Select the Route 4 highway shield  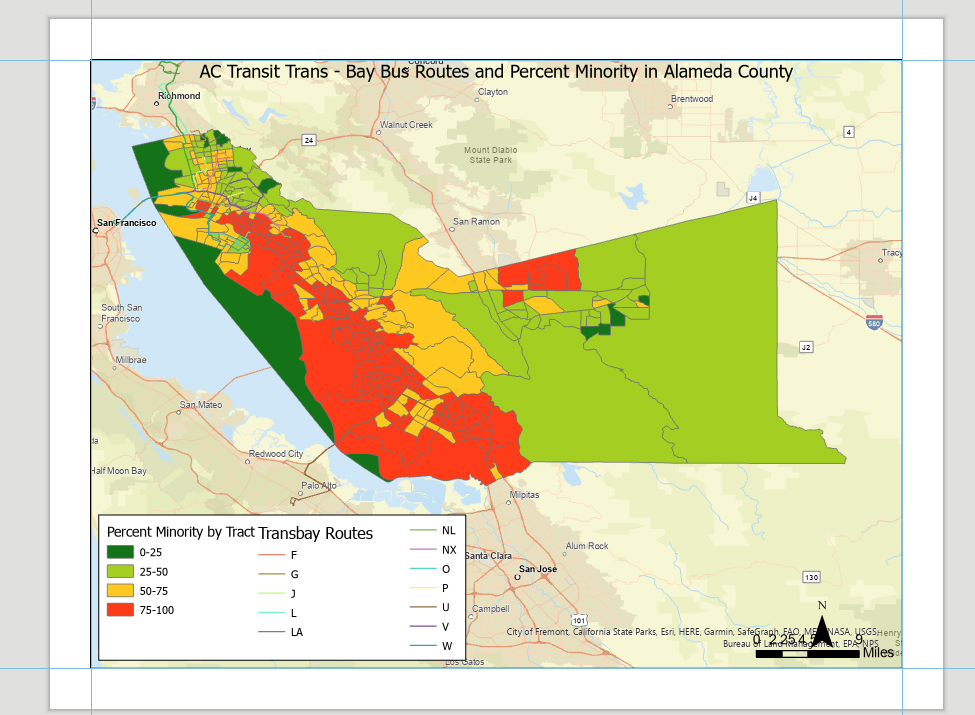pos(849,132)
